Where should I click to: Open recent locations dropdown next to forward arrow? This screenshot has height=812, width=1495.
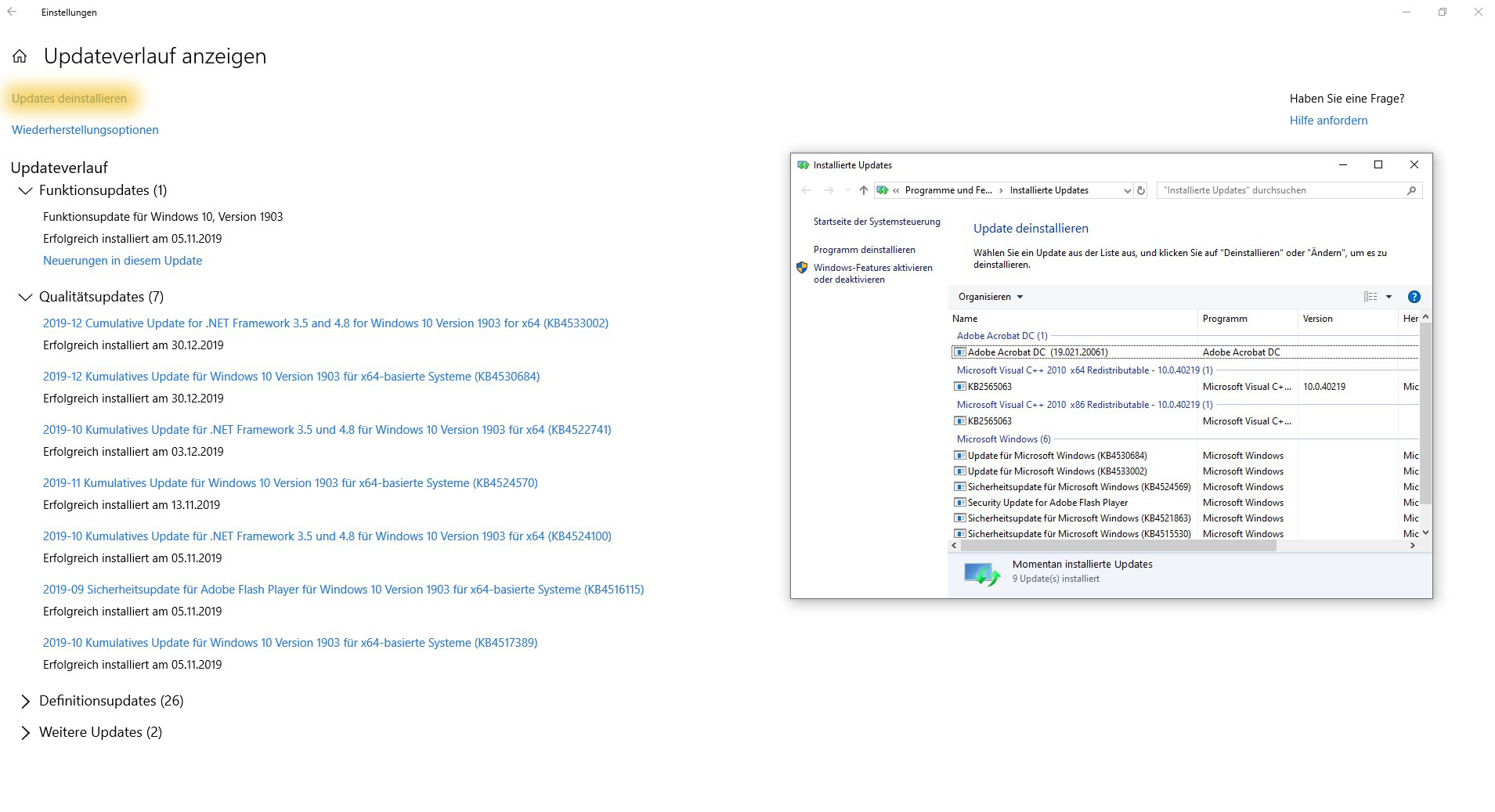[847, 190]
